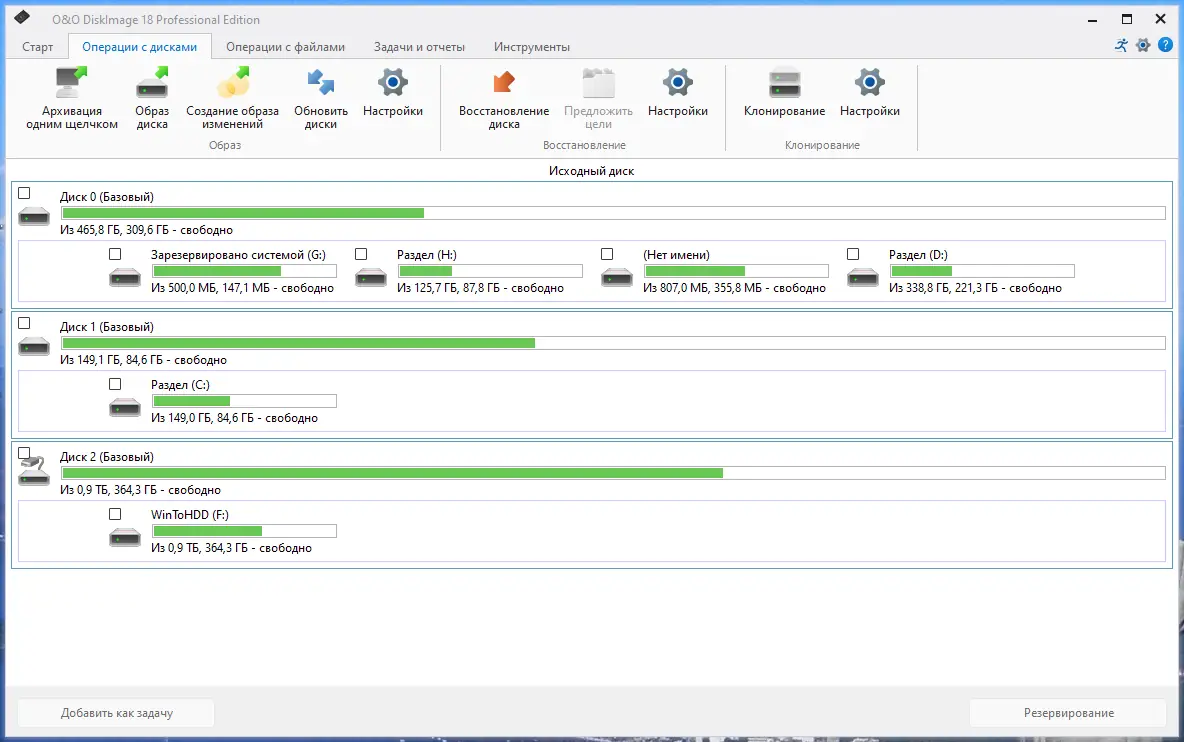Click the Диск 1 drive icon

[34, 346]
